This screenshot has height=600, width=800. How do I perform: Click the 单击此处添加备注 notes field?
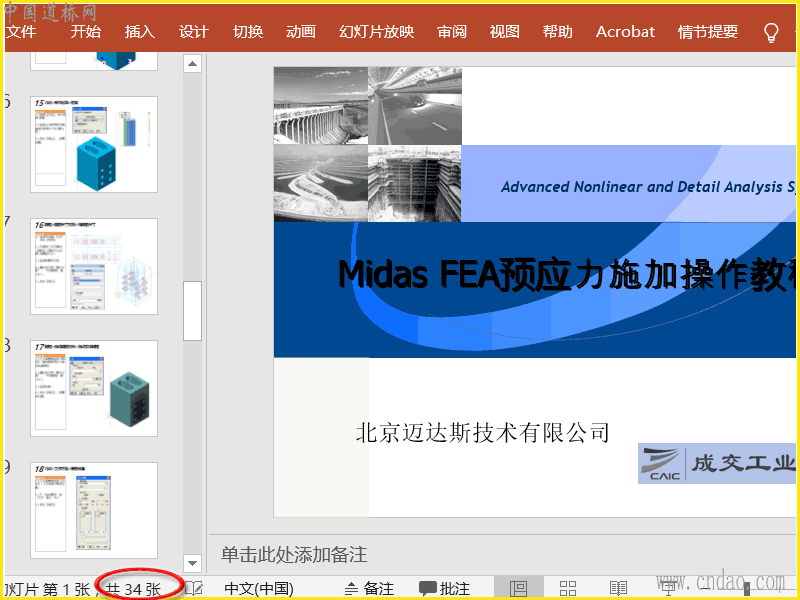coord(294,555)
